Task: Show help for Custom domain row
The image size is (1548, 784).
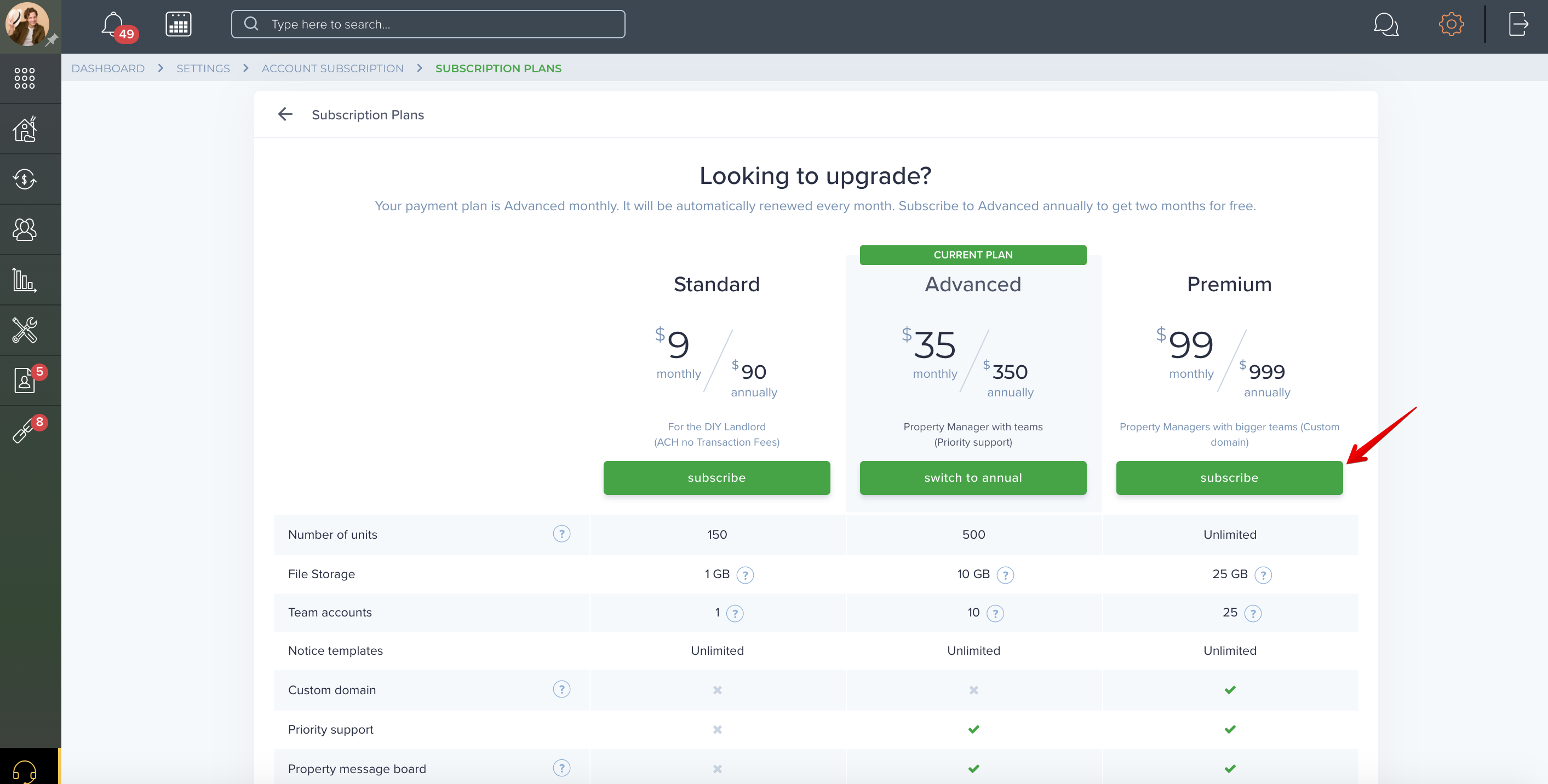Action: click(x=561, y=689)
